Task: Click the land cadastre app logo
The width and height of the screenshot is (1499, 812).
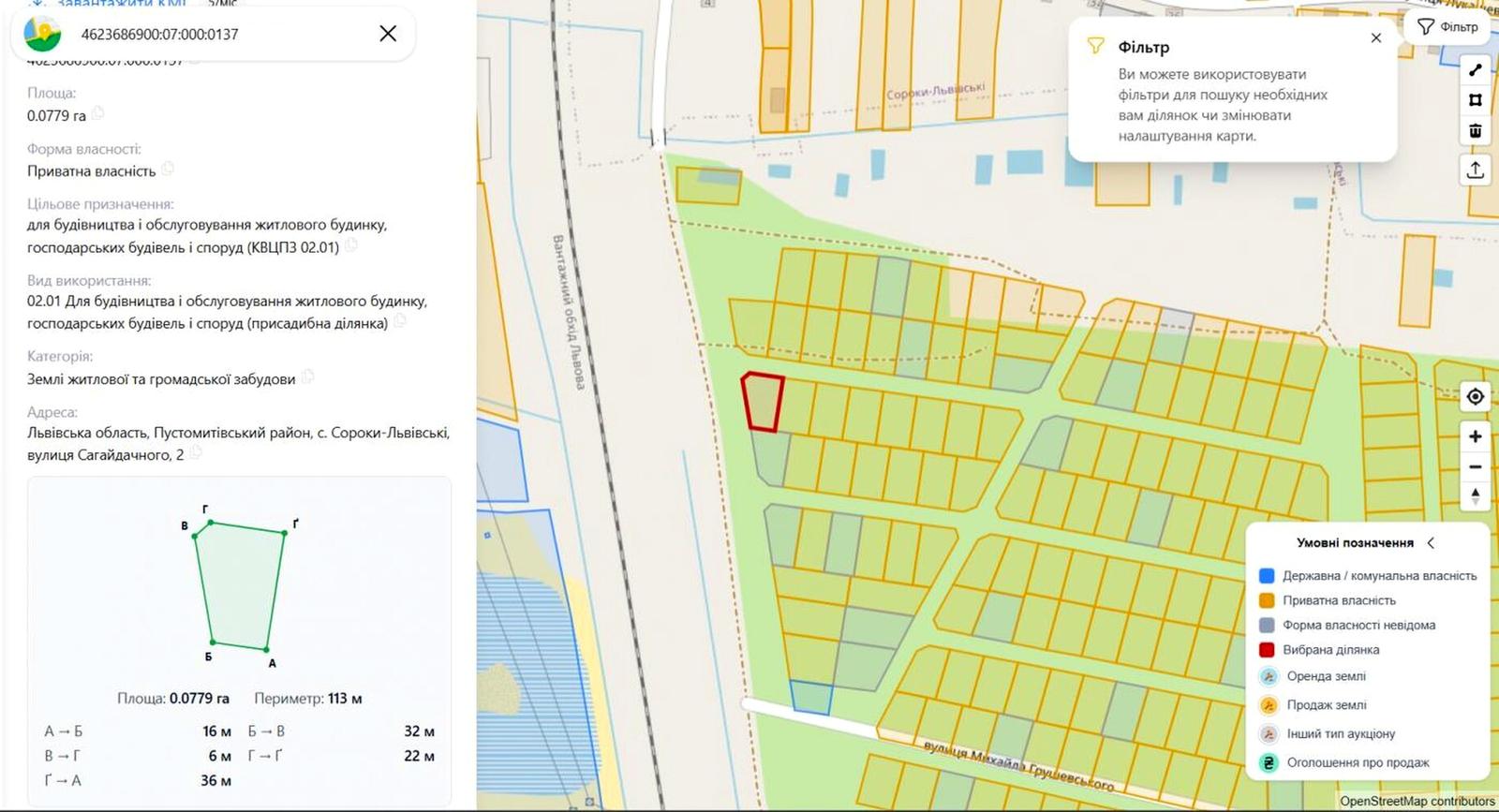Action: 42,34
